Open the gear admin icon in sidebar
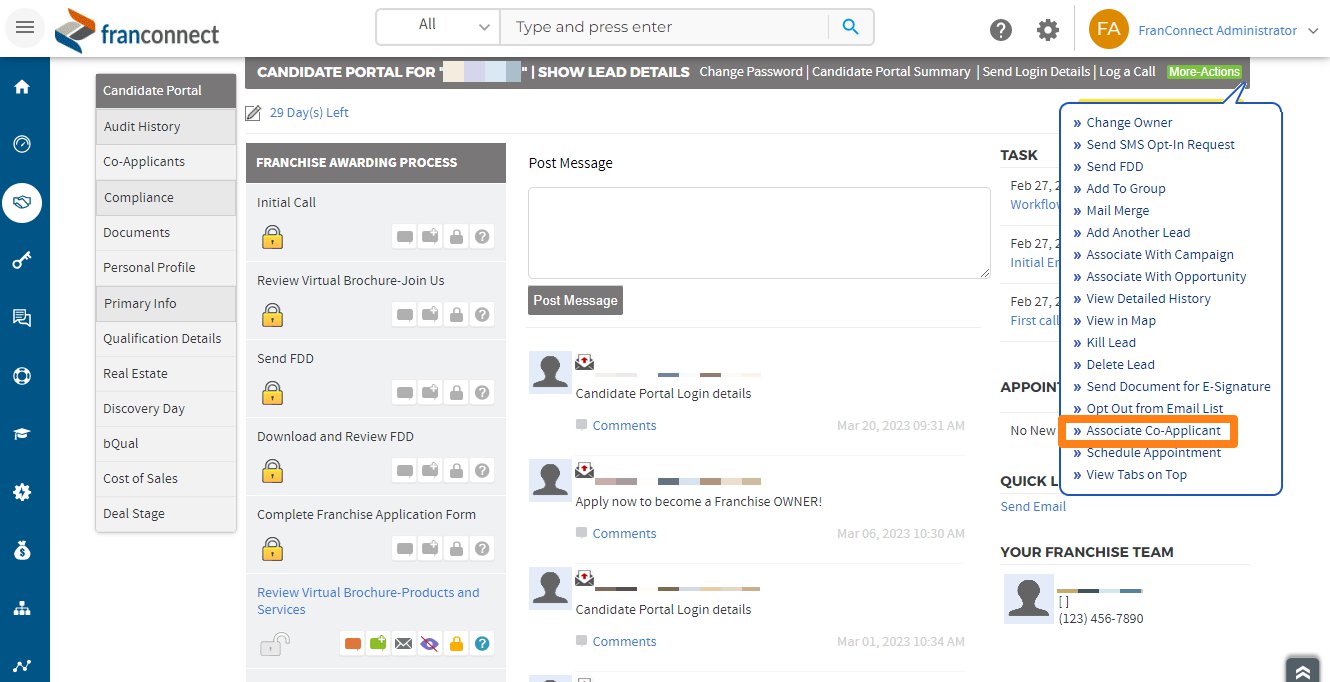 pos(22,492)
